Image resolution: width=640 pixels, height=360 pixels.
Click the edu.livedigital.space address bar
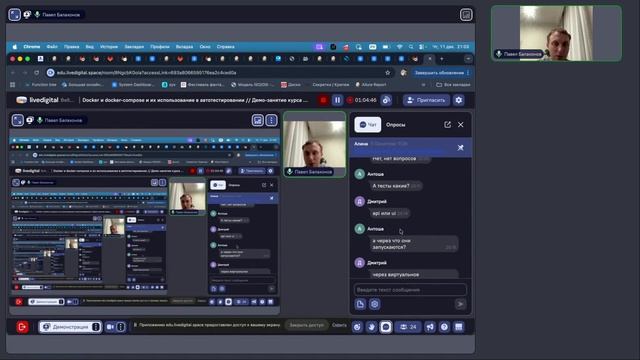click(x=218, y=73)
